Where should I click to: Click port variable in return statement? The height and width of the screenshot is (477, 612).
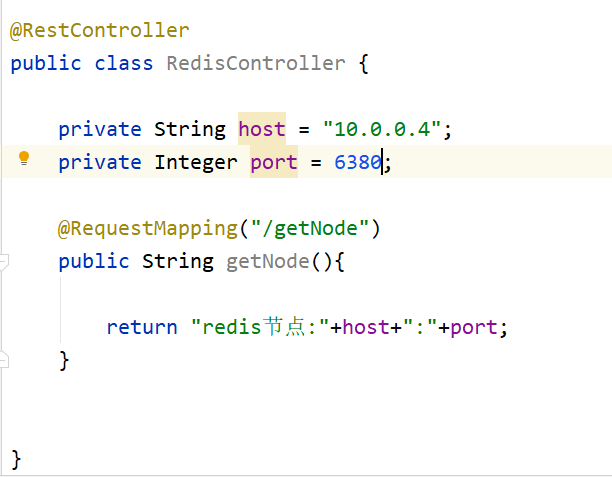pos(474,326)
